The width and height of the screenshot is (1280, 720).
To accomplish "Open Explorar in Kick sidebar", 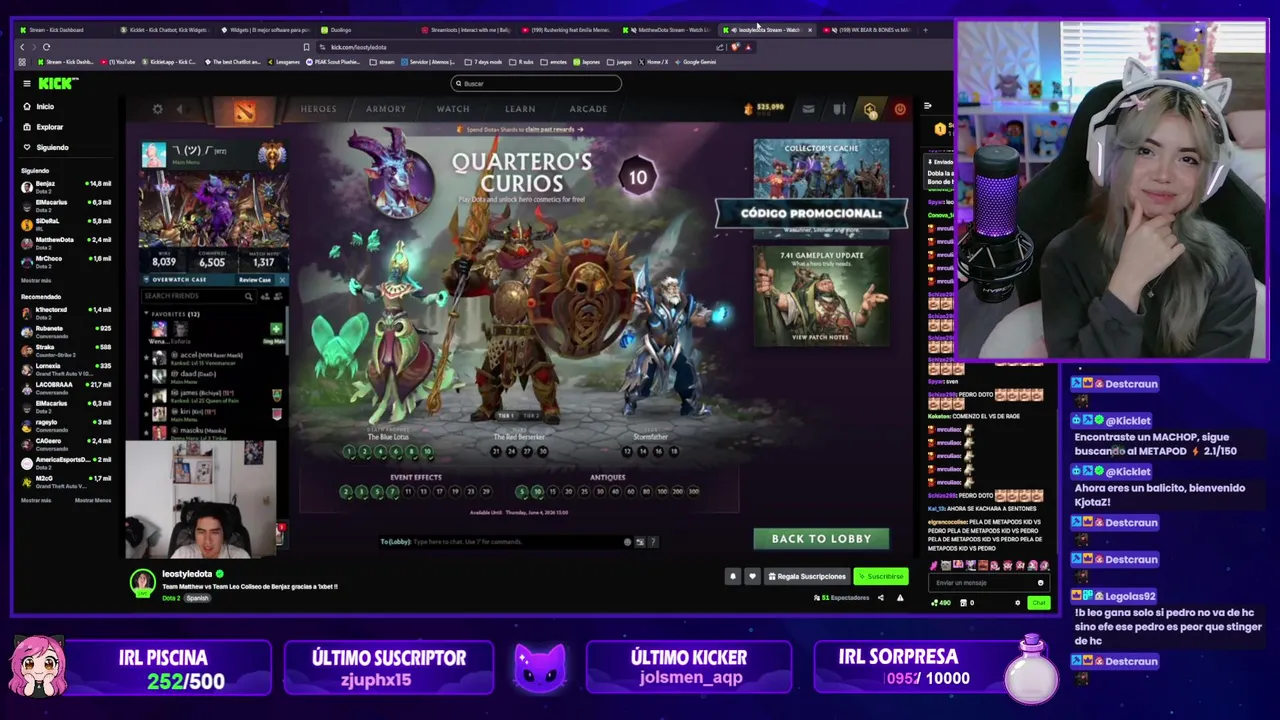I will 43,127.
